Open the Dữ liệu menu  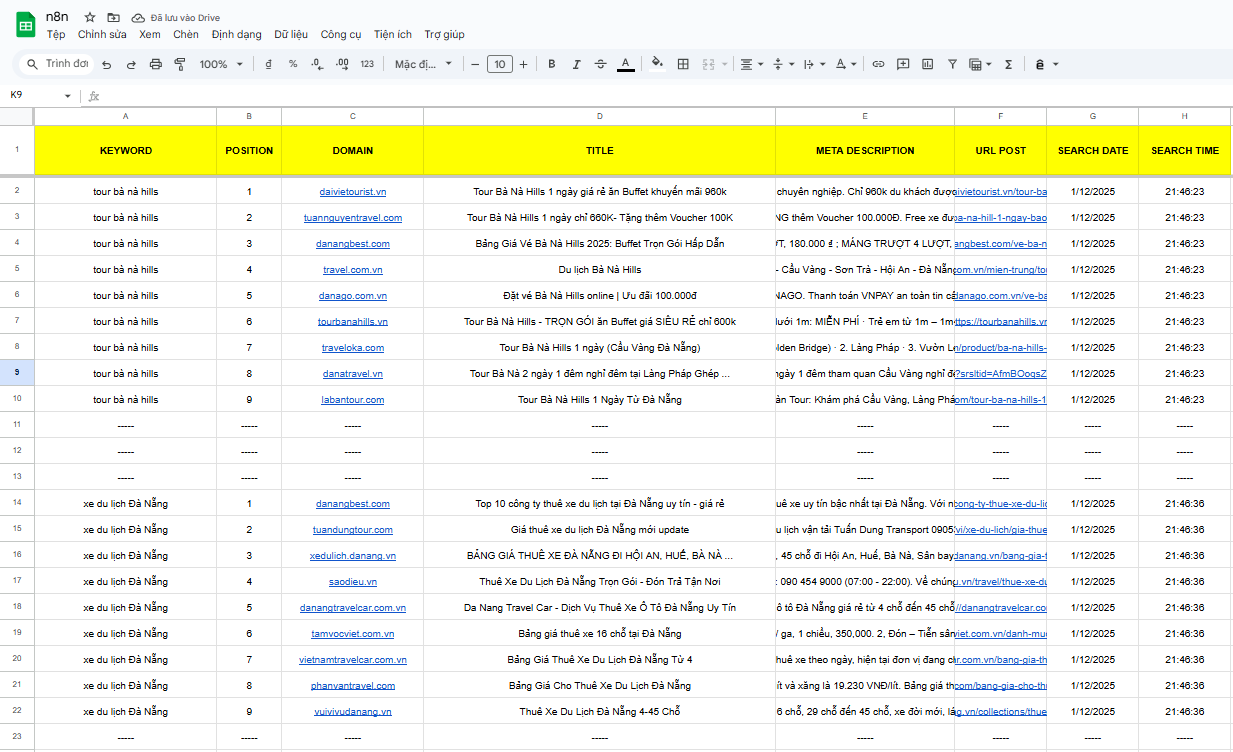[291, 34]
